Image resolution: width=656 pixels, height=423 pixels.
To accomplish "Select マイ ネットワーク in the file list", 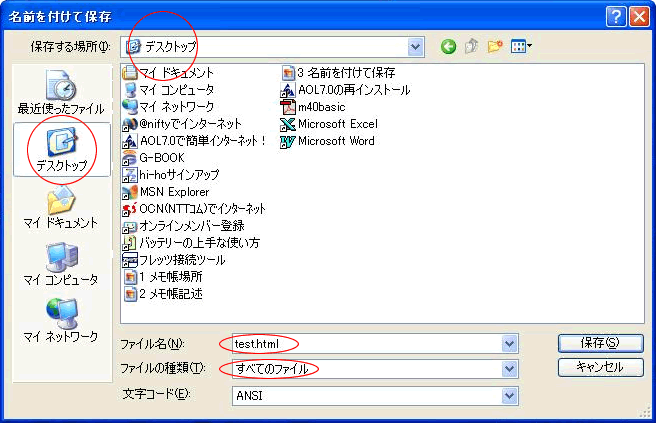I will [168, 107].
